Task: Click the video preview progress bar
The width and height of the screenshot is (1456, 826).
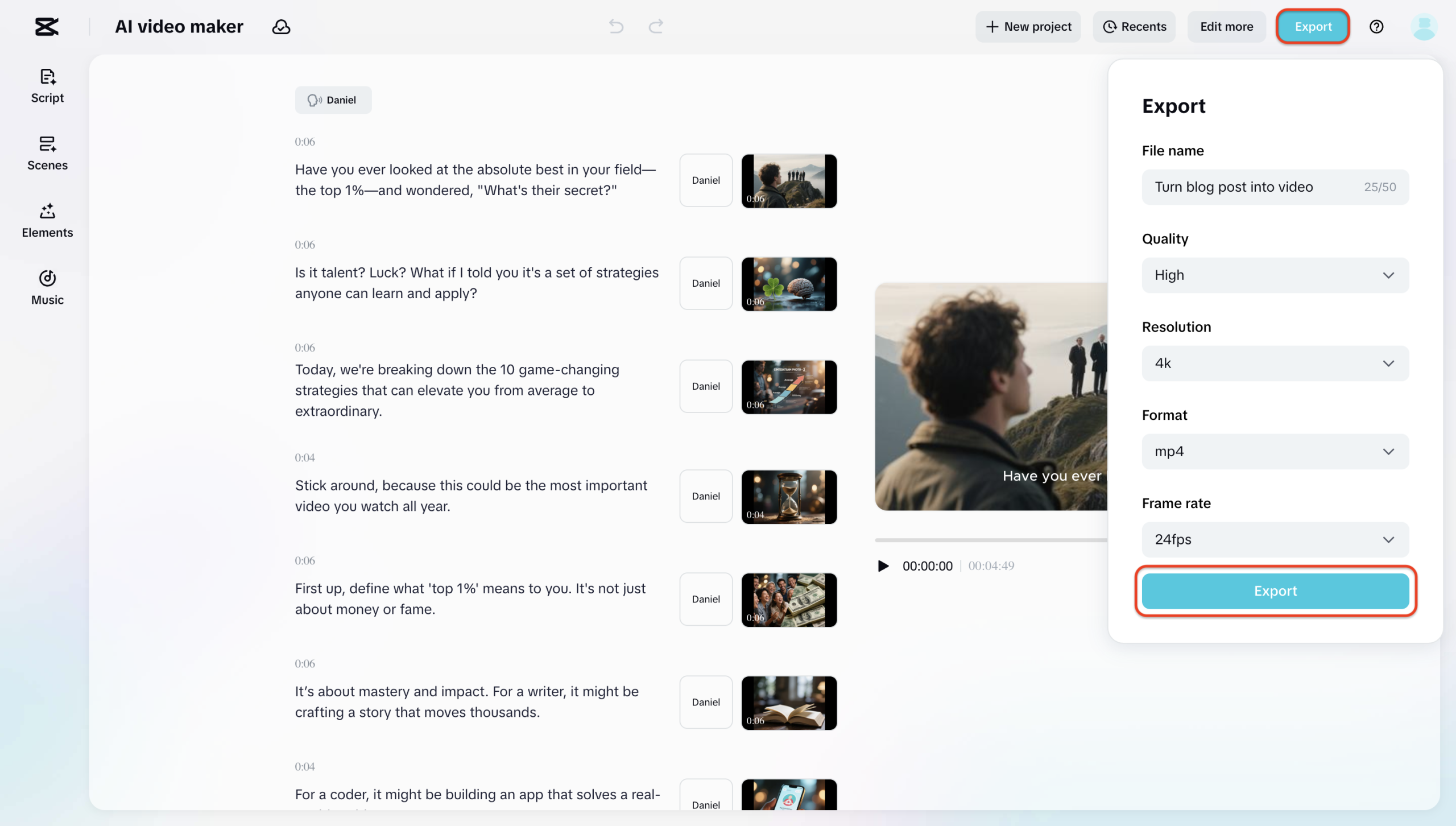Action: tap(990, 540)
